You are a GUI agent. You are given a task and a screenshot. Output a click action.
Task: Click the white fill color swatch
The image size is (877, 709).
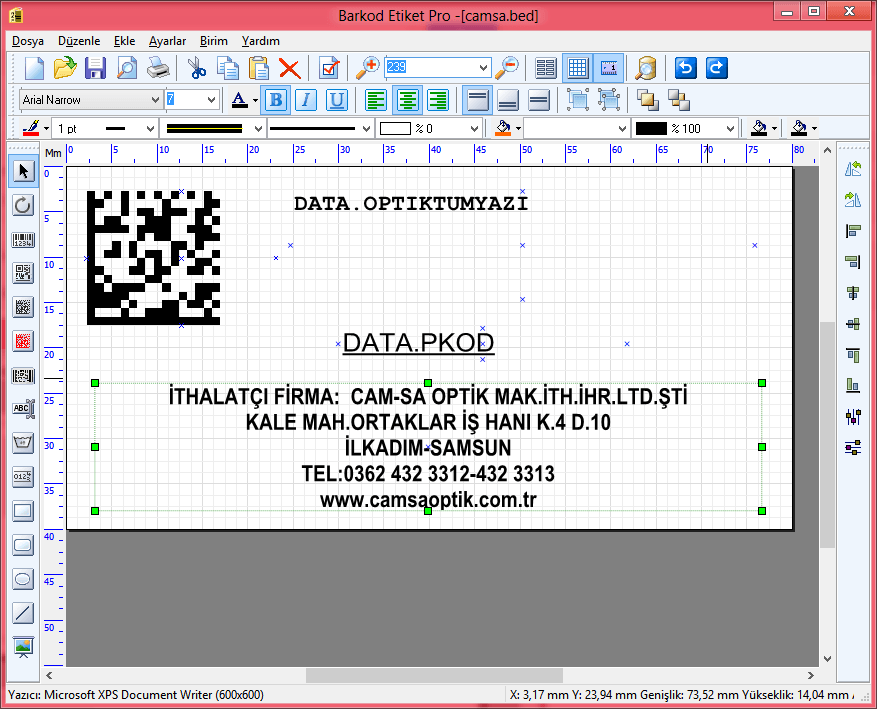pyautogui.click(x=395, y=129)
